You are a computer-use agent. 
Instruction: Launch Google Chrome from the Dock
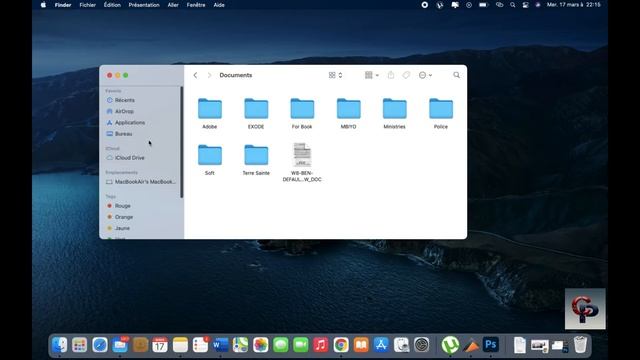[341, 345]
